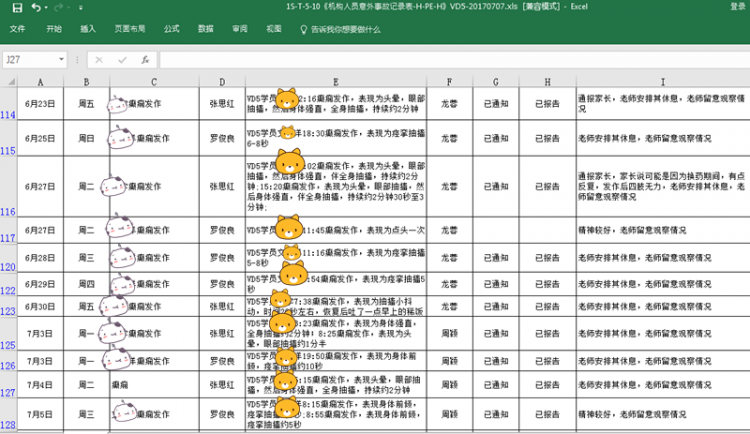Expand the Name Box dropdown arrow
Screen dimensions: 750x434
pos(61,60)
